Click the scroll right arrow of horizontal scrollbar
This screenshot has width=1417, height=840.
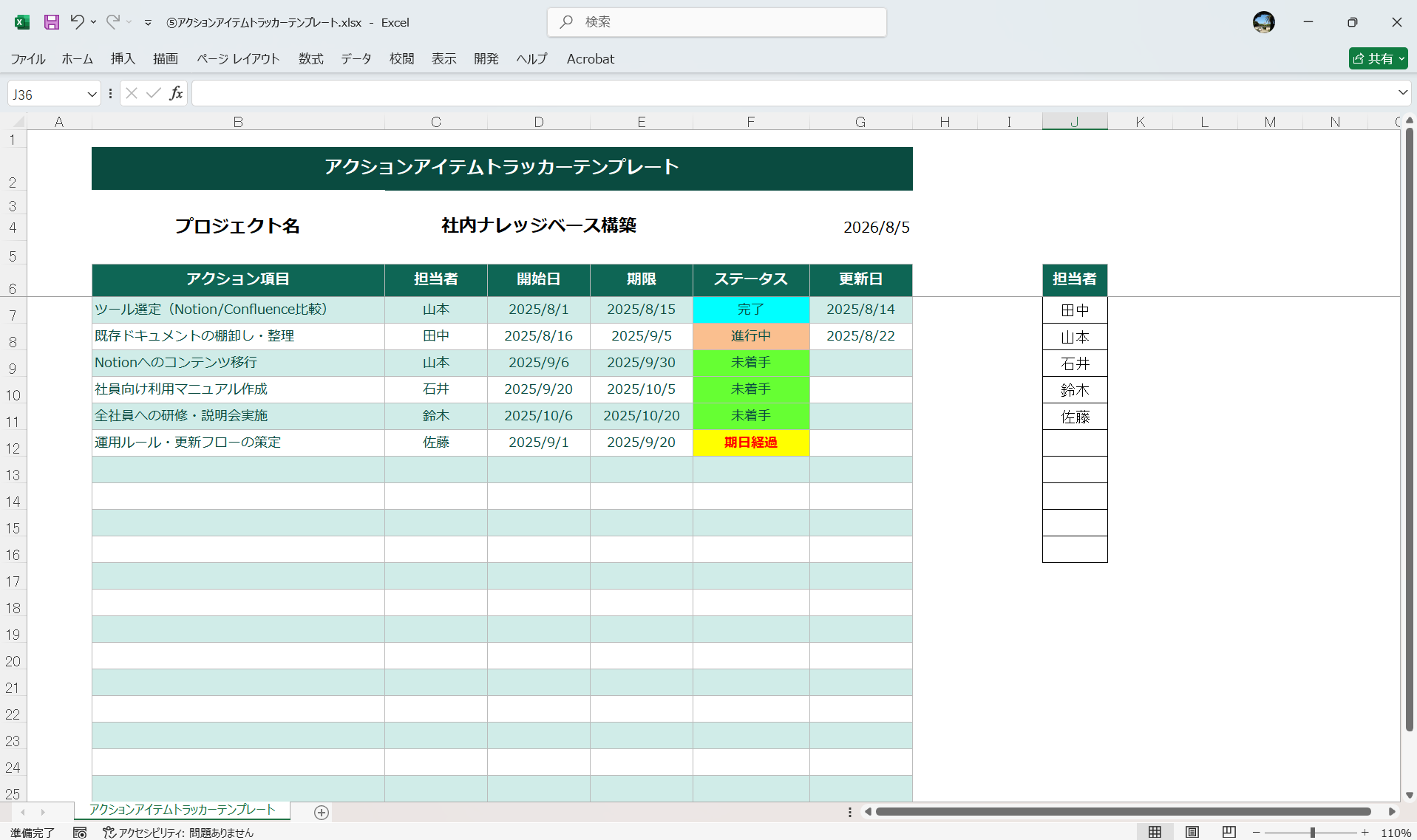(1392, 812)
